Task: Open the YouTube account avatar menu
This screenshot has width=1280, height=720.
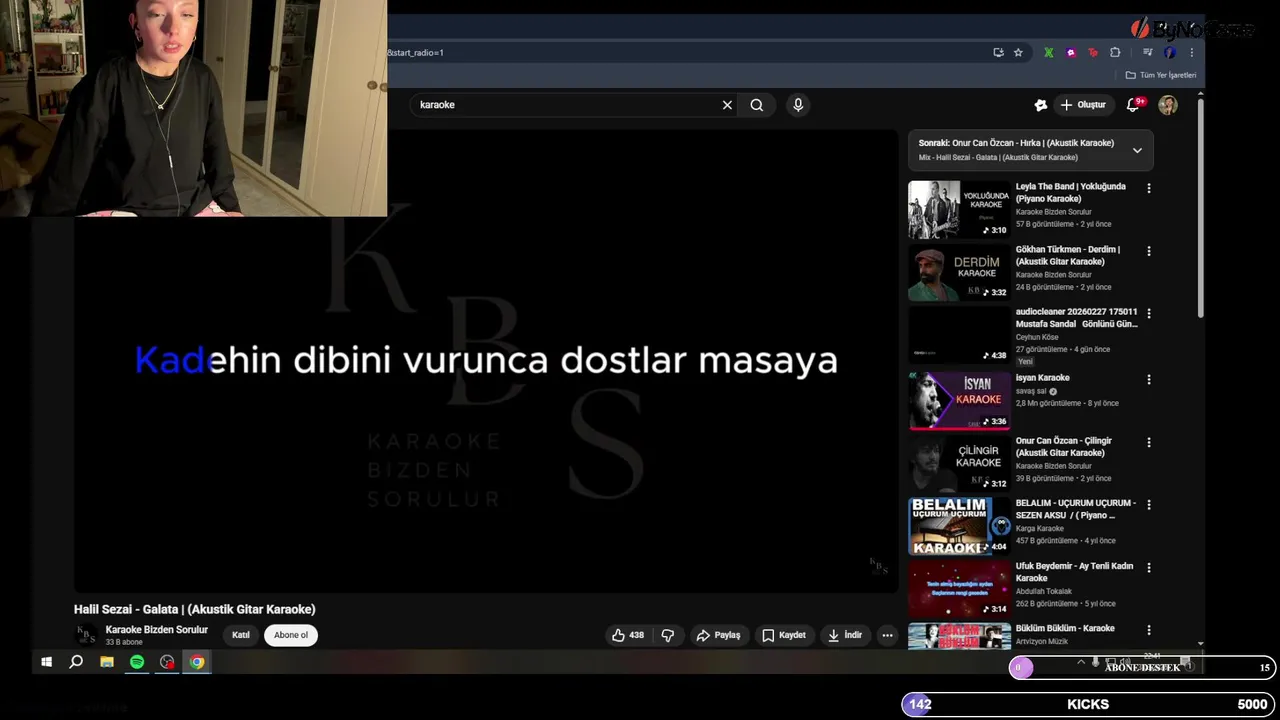Action: pyautogui.click(x=1168, y=105)
